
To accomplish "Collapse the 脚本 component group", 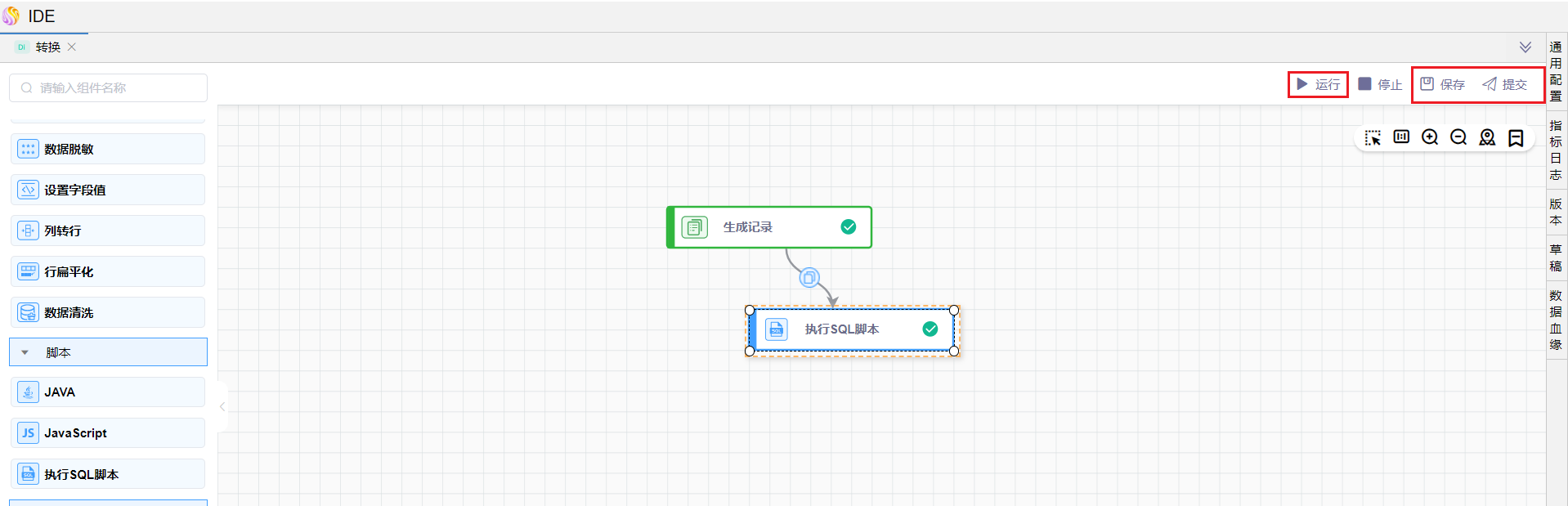I will point(25,352).
